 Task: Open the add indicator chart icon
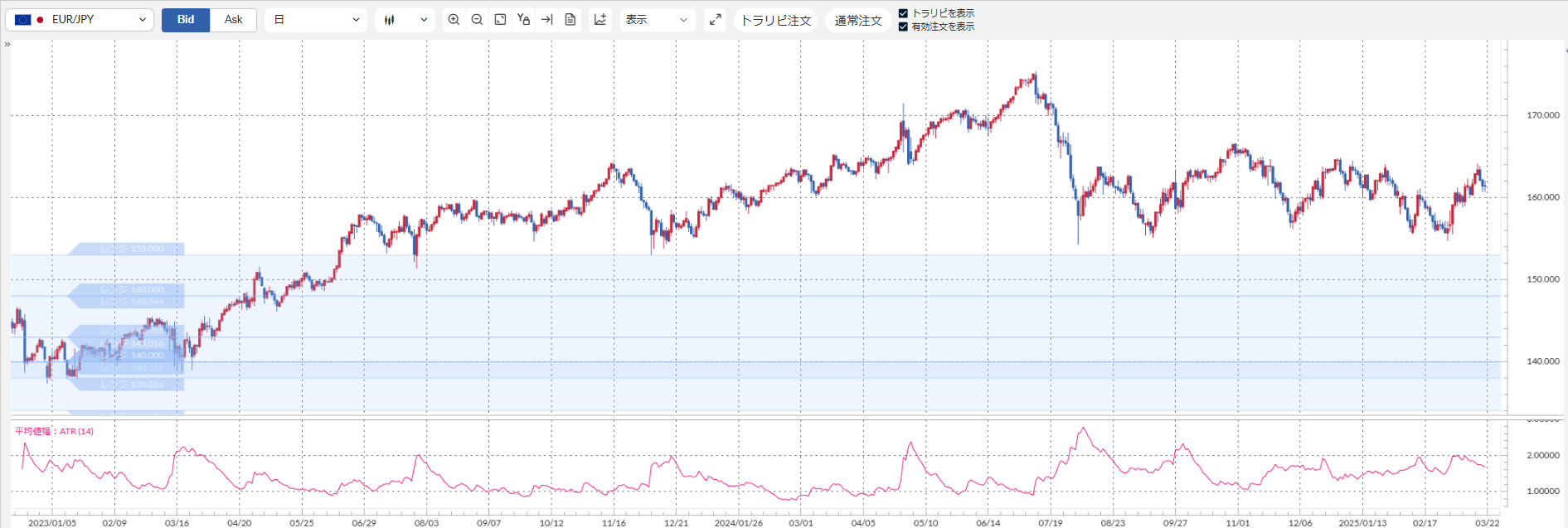[x=600, y=19]
